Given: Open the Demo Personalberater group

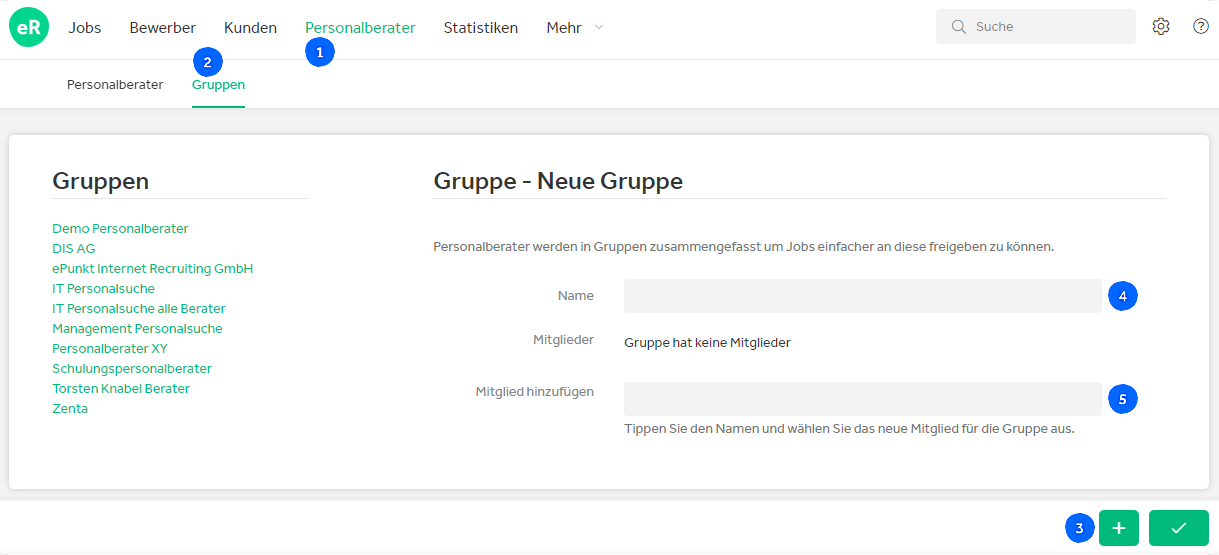Looking at the screenshot, I should pos(120,229).
